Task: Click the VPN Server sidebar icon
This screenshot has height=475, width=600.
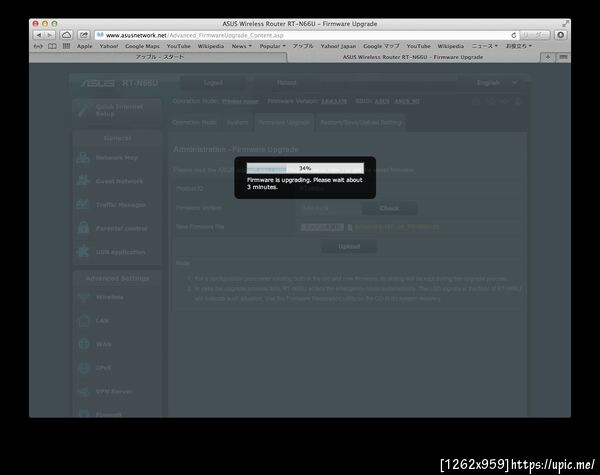Action: pyautogui.click(x=84, y=392)
